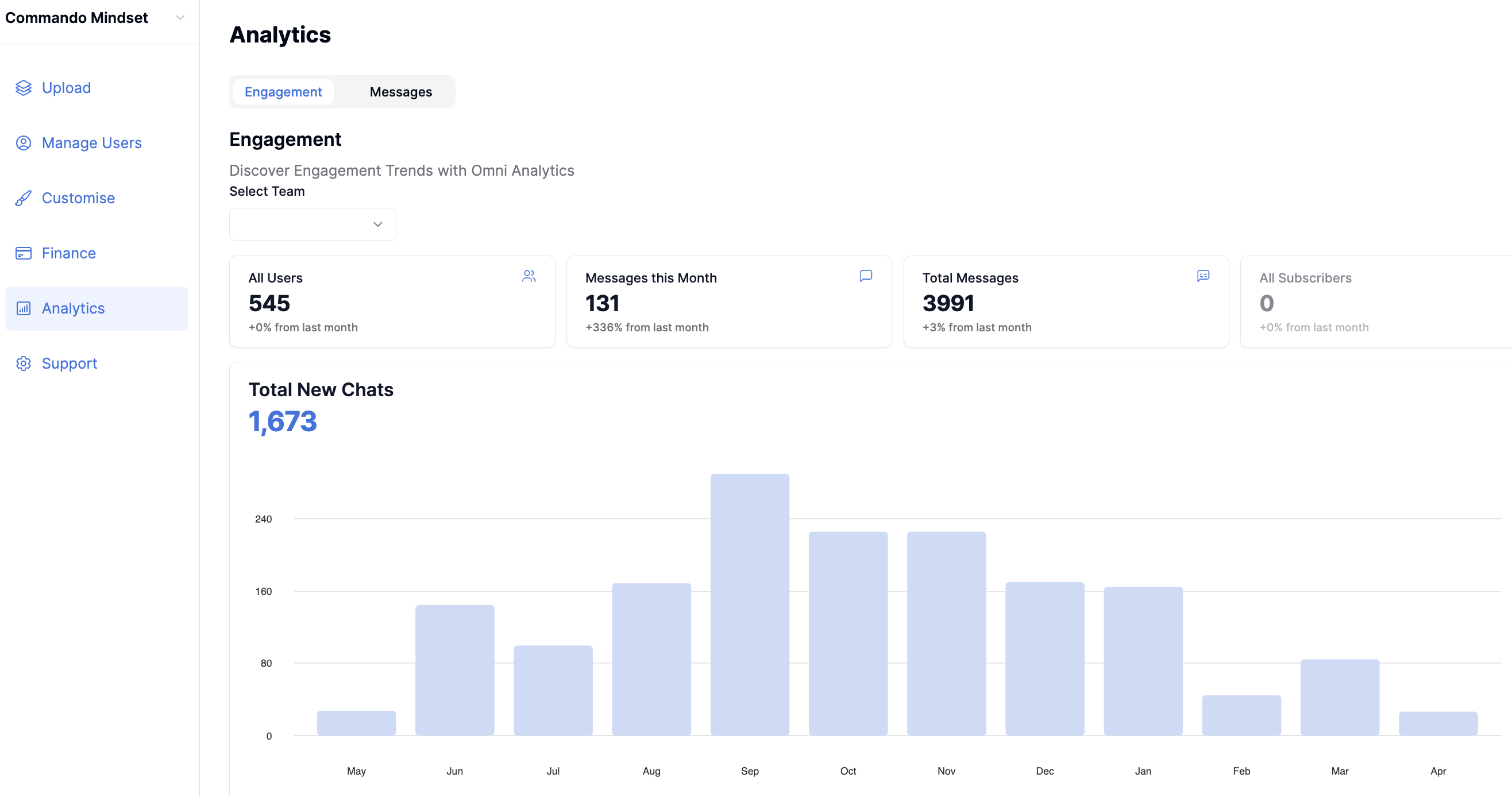Click the Manage Users person icon
This screenshot has width=1512, height=797.
tap(24, 143)
